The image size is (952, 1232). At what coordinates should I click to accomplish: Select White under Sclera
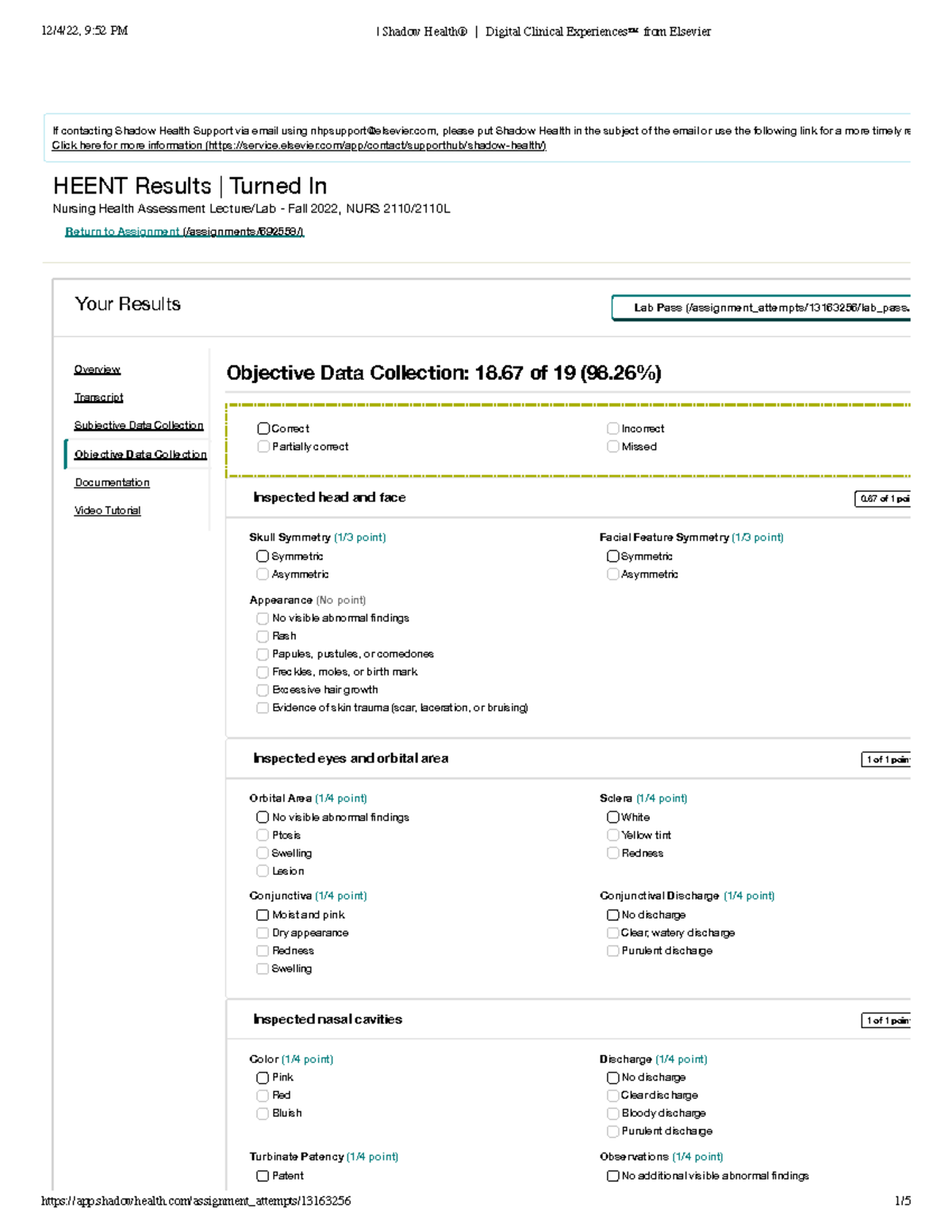612,816
